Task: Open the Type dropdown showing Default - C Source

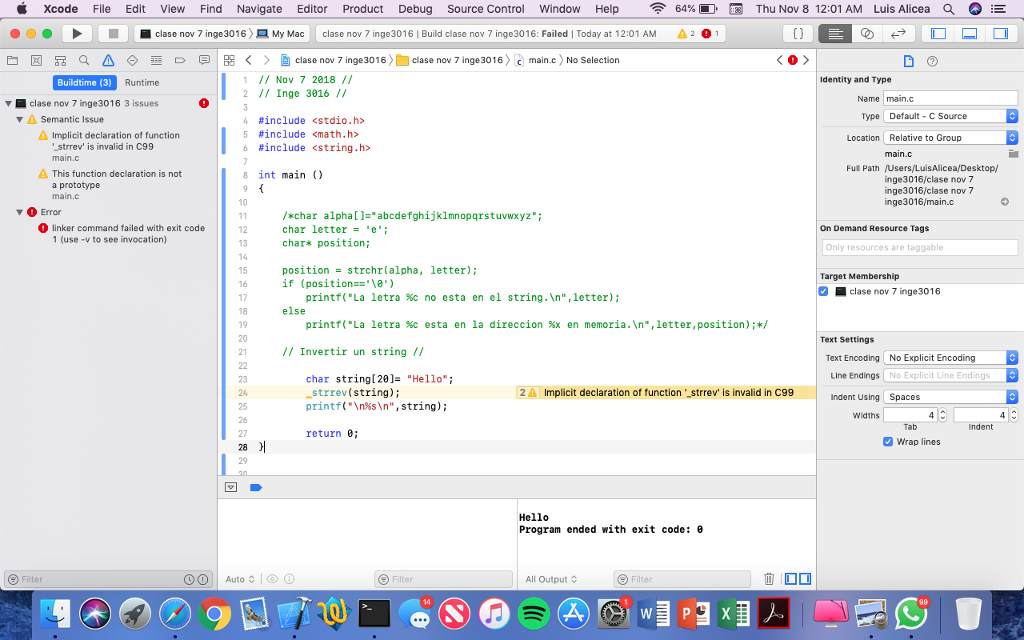Action: coord(950,114)
